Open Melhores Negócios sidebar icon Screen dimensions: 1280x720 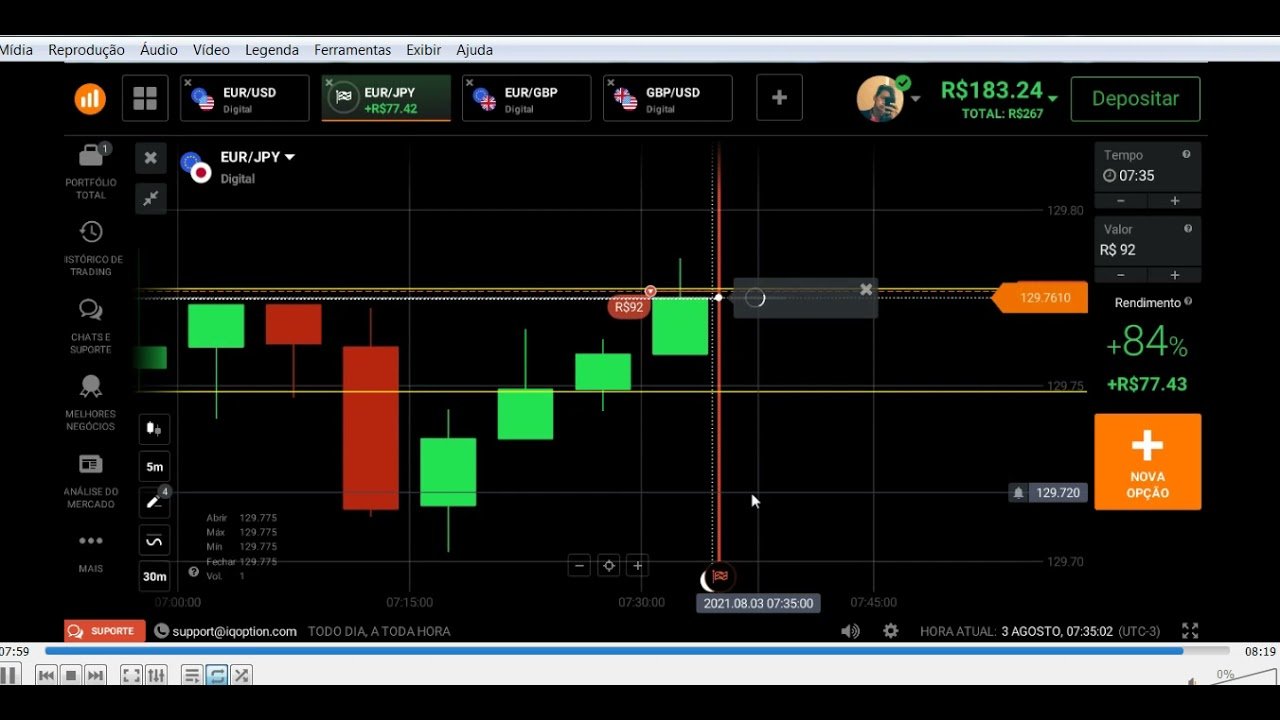91,387
